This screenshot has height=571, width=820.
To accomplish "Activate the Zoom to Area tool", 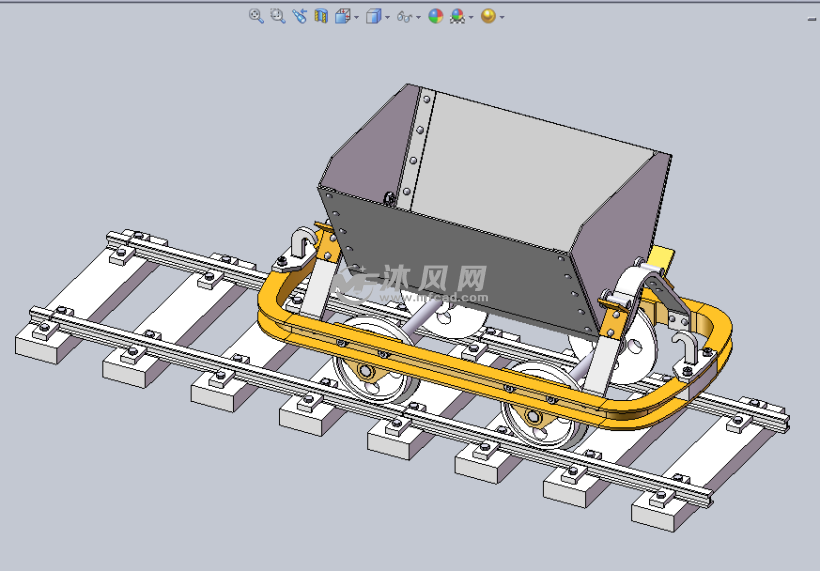I will [x=277, y=16].
